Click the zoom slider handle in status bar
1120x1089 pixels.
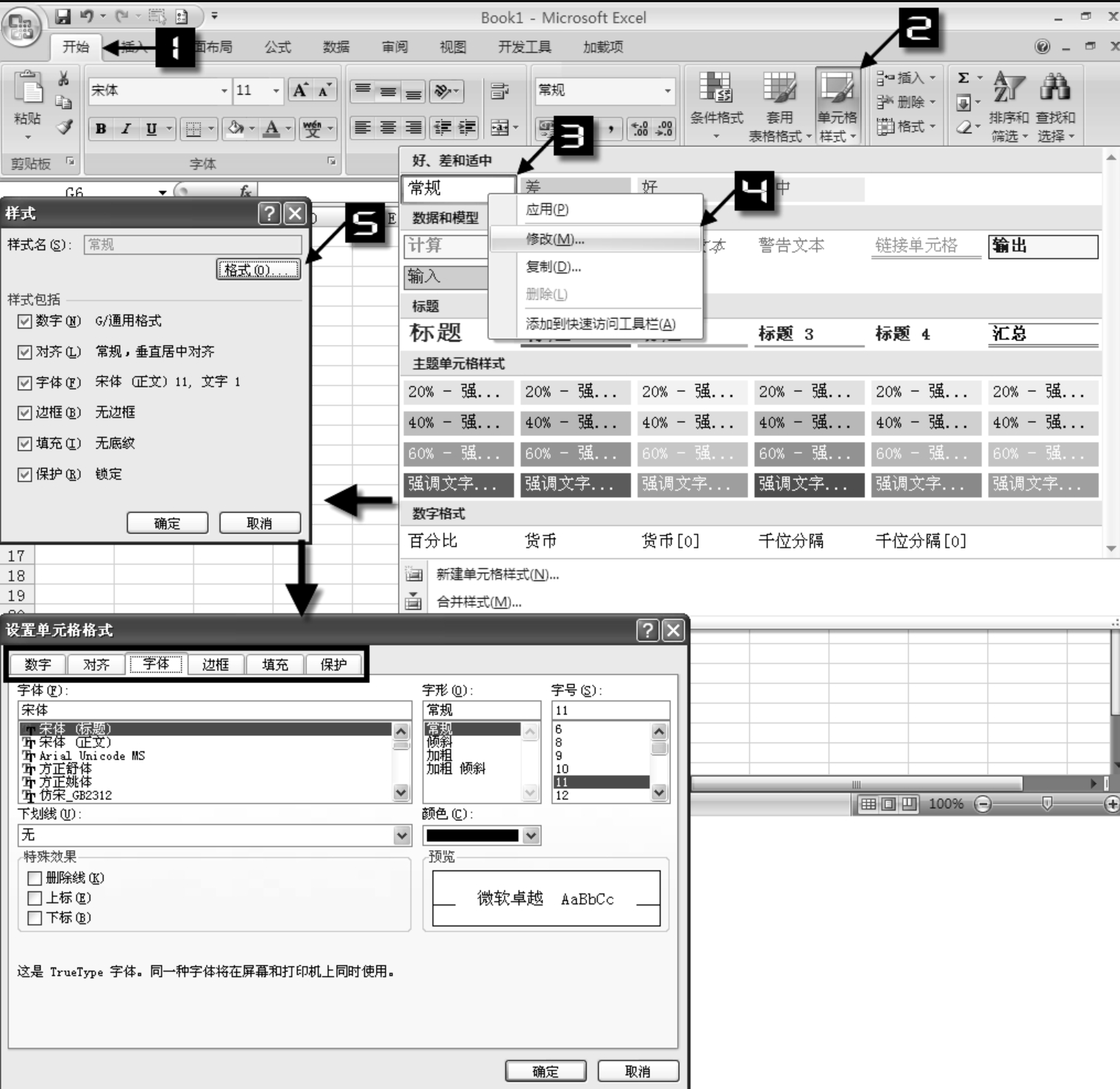pyautogui.click(x=1047, y=804)
